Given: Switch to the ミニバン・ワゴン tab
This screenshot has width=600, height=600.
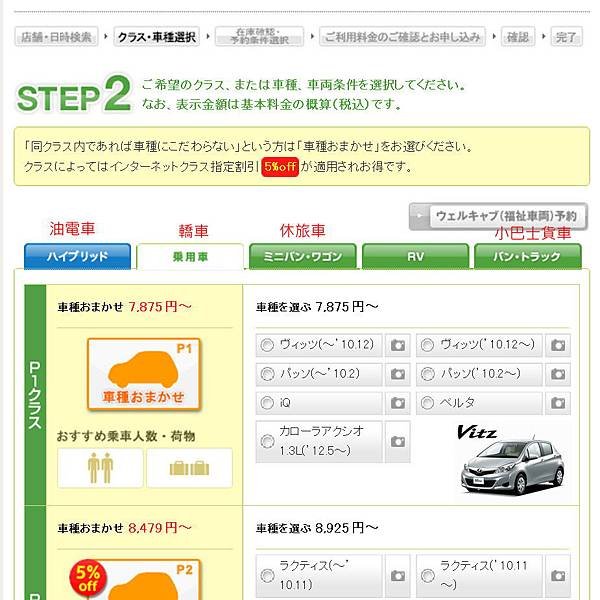Looking at the screenshot, I should 303,256.
